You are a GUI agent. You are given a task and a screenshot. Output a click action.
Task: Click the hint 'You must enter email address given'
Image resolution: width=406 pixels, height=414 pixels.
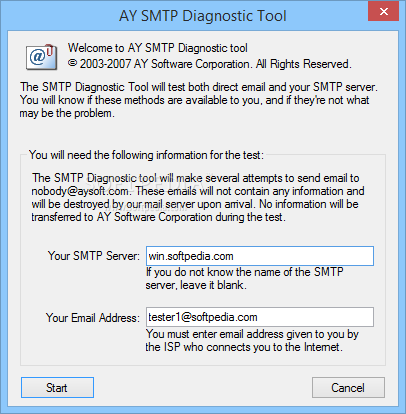(x=252, y=340)
